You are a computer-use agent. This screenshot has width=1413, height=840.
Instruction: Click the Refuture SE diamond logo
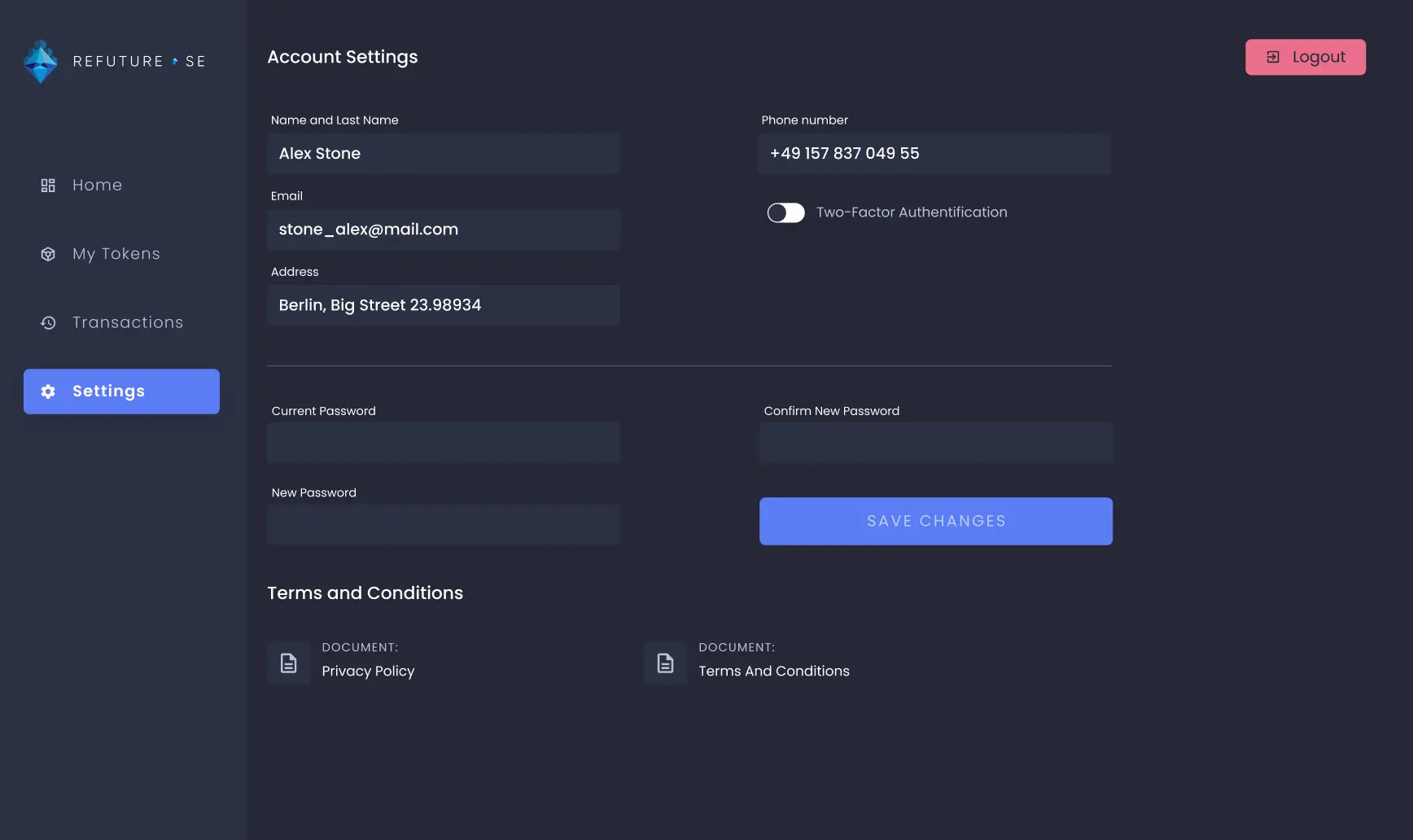[x=40, y=61]
